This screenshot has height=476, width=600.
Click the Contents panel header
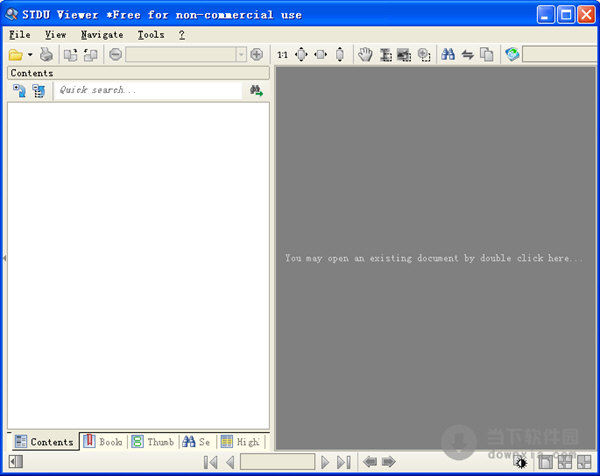[138, 73]
